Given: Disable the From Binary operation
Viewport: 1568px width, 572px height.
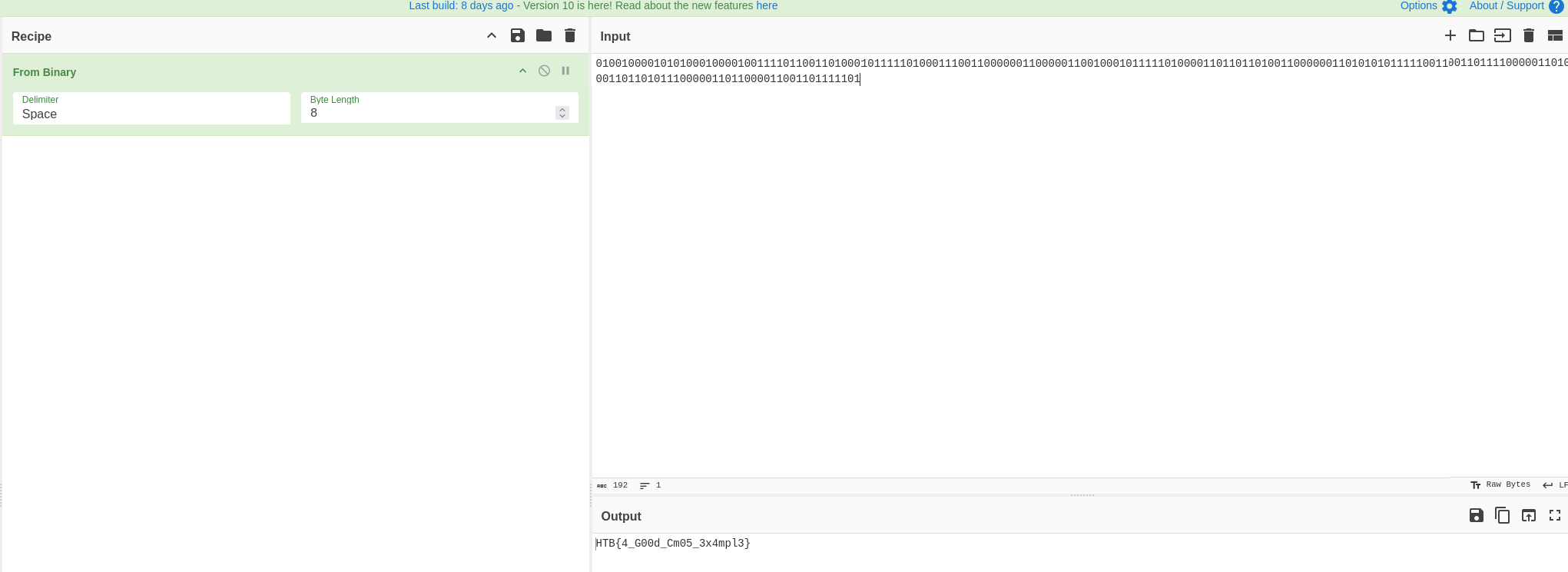Looking at the screenshot, I should pyautogui.click(x=544, y=71).
